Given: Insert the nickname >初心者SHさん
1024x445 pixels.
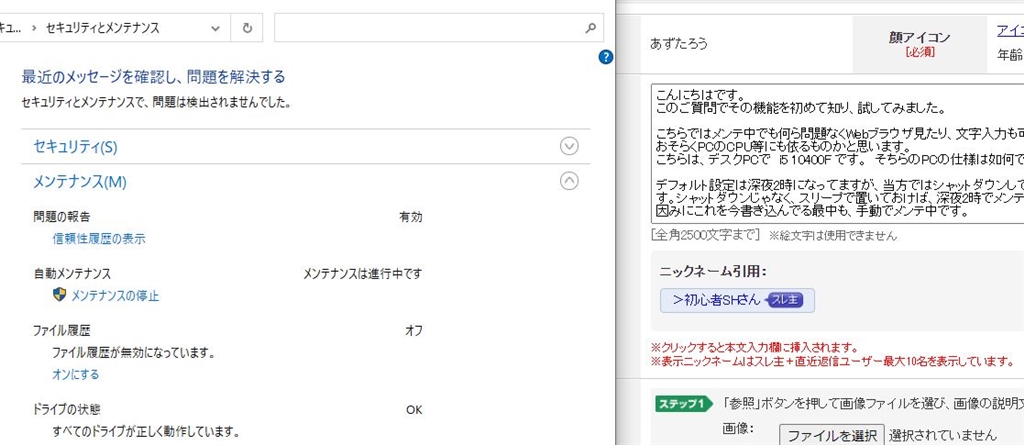Looking at the screenshot, I should pyautogui.click(x=716, y=299).
